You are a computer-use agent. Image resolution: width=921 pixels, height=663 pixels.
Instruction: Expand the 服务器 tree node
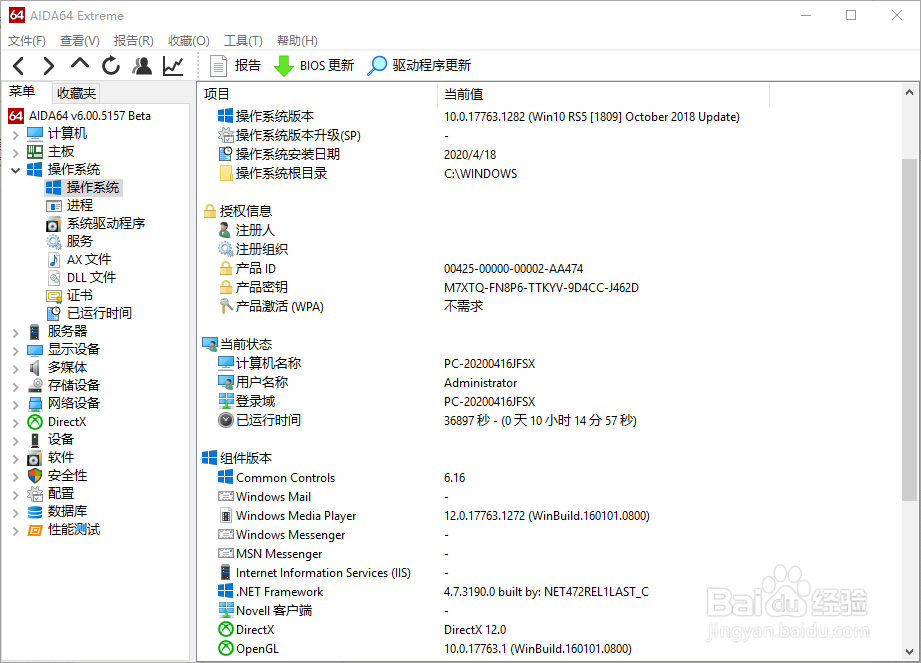click(15, 332)
